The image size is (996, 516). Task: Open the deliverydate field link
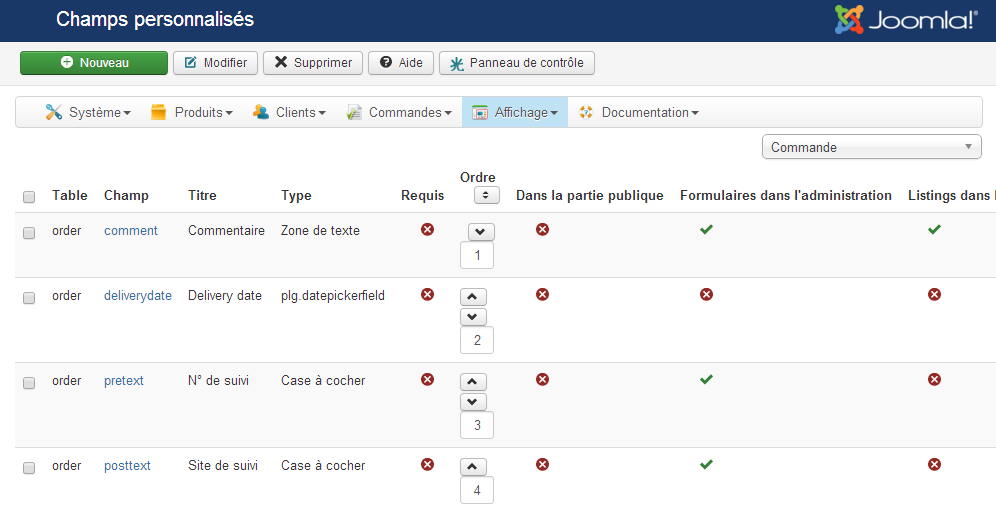click(138, 295)
